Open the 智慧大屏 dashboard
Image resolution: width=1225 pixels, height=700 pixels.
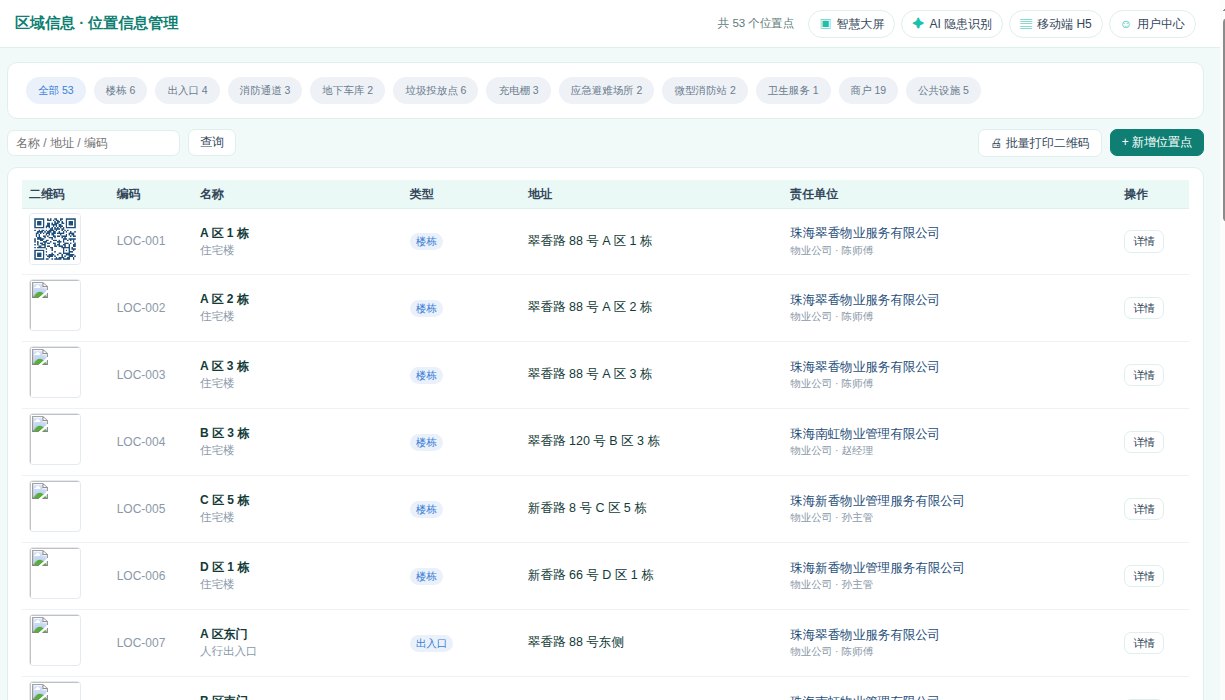pyautogui.click(x=851, y=24)
